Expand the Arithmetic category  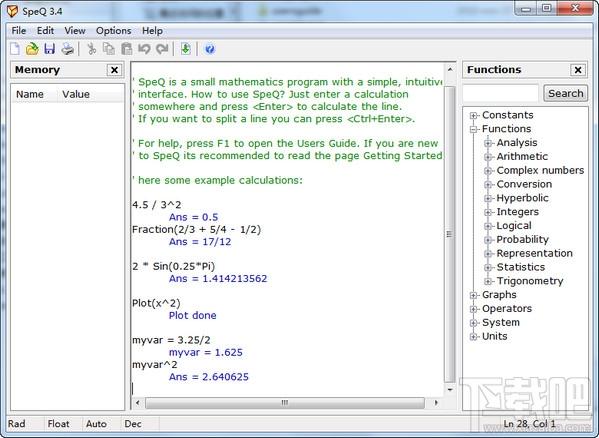pos(488,157)
